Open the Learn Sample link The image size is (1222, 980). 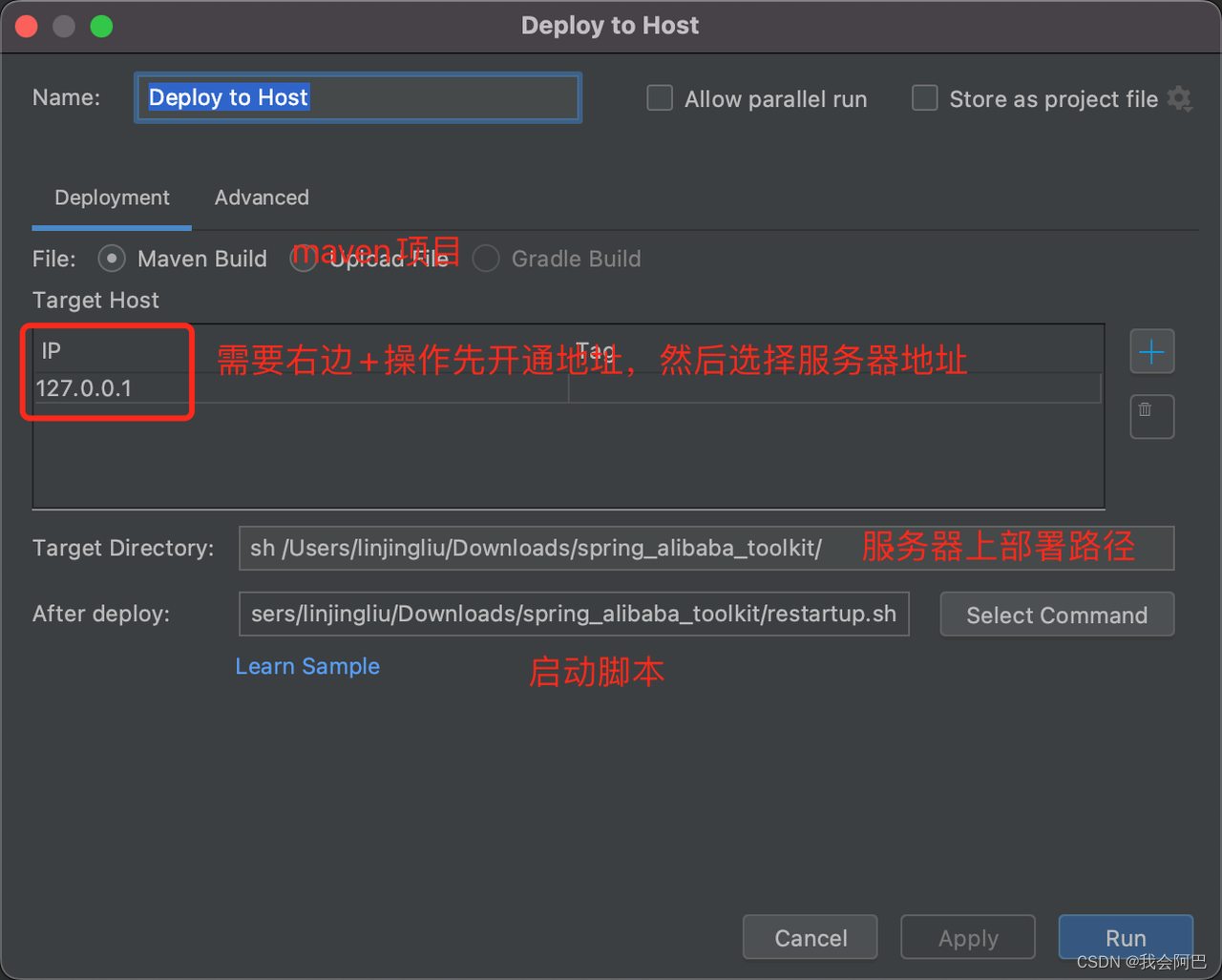[307, 666]
